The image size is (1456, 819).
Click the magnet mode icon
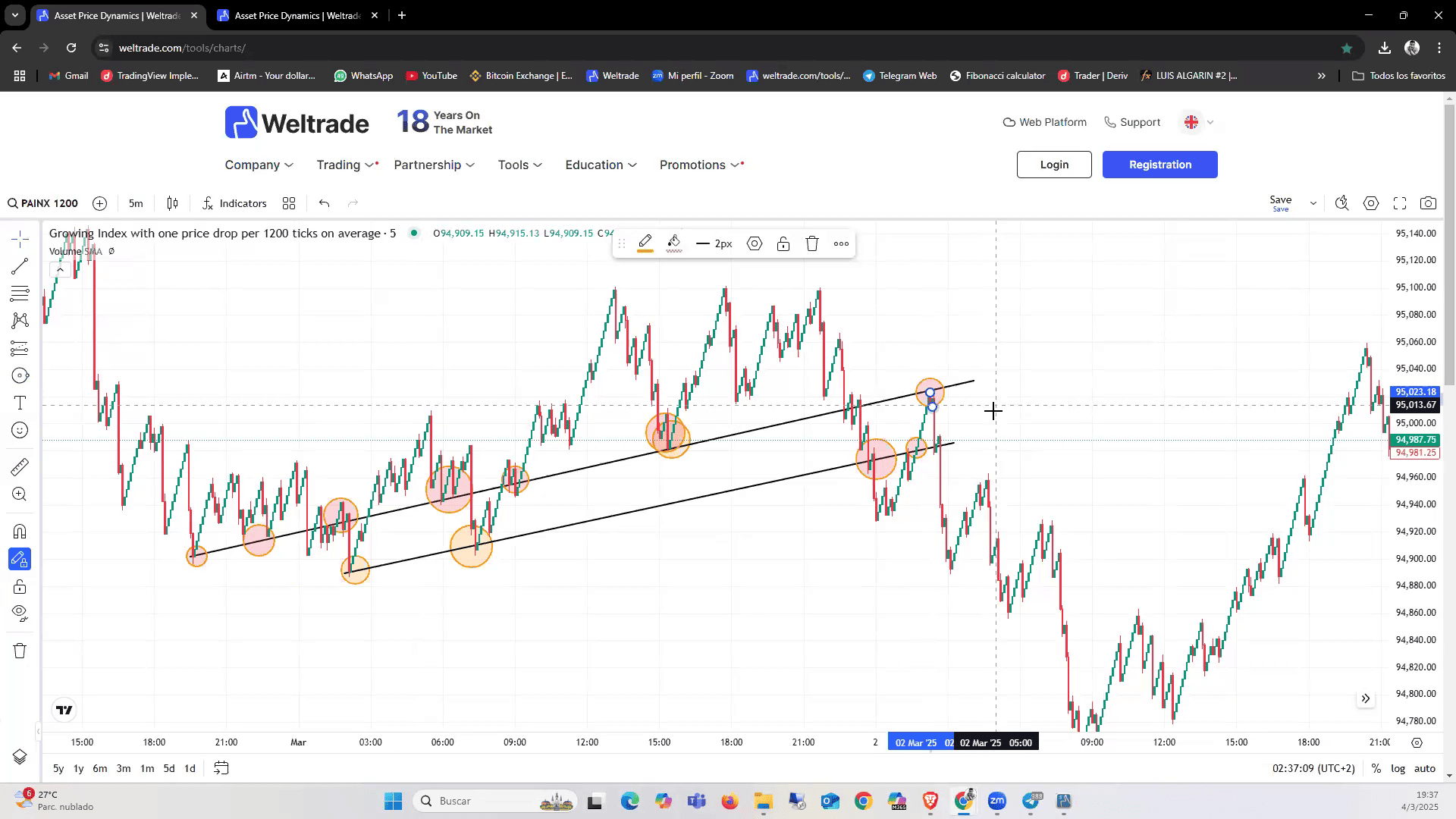(20, 532)
